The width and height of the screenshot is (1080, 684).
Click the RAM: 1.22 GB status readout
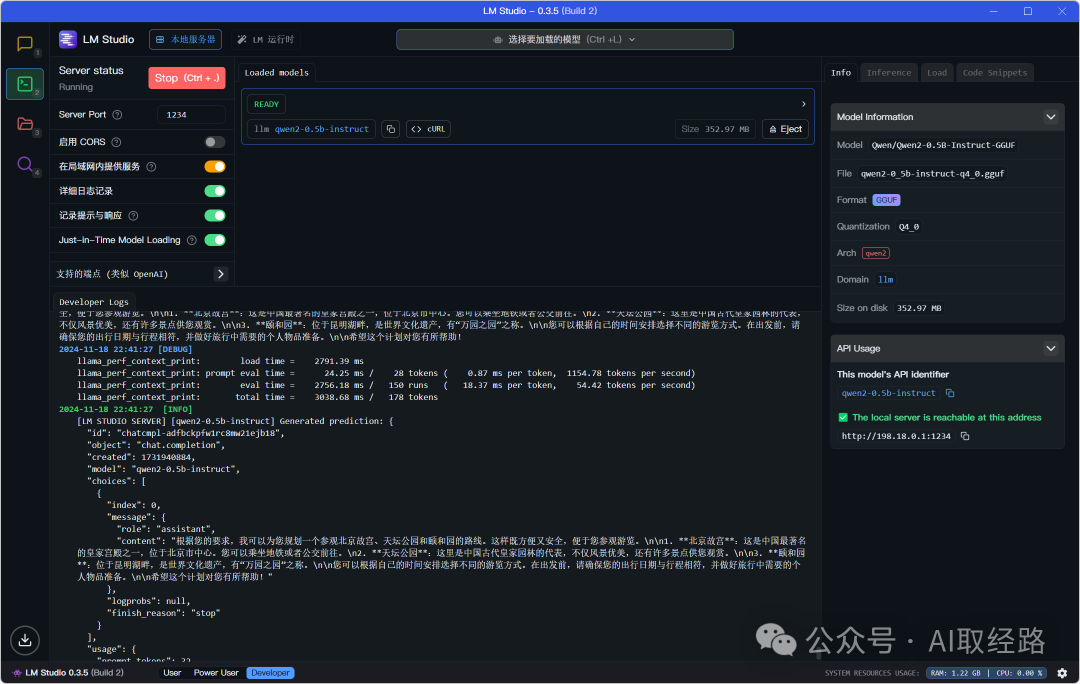[x=955, y=673]
